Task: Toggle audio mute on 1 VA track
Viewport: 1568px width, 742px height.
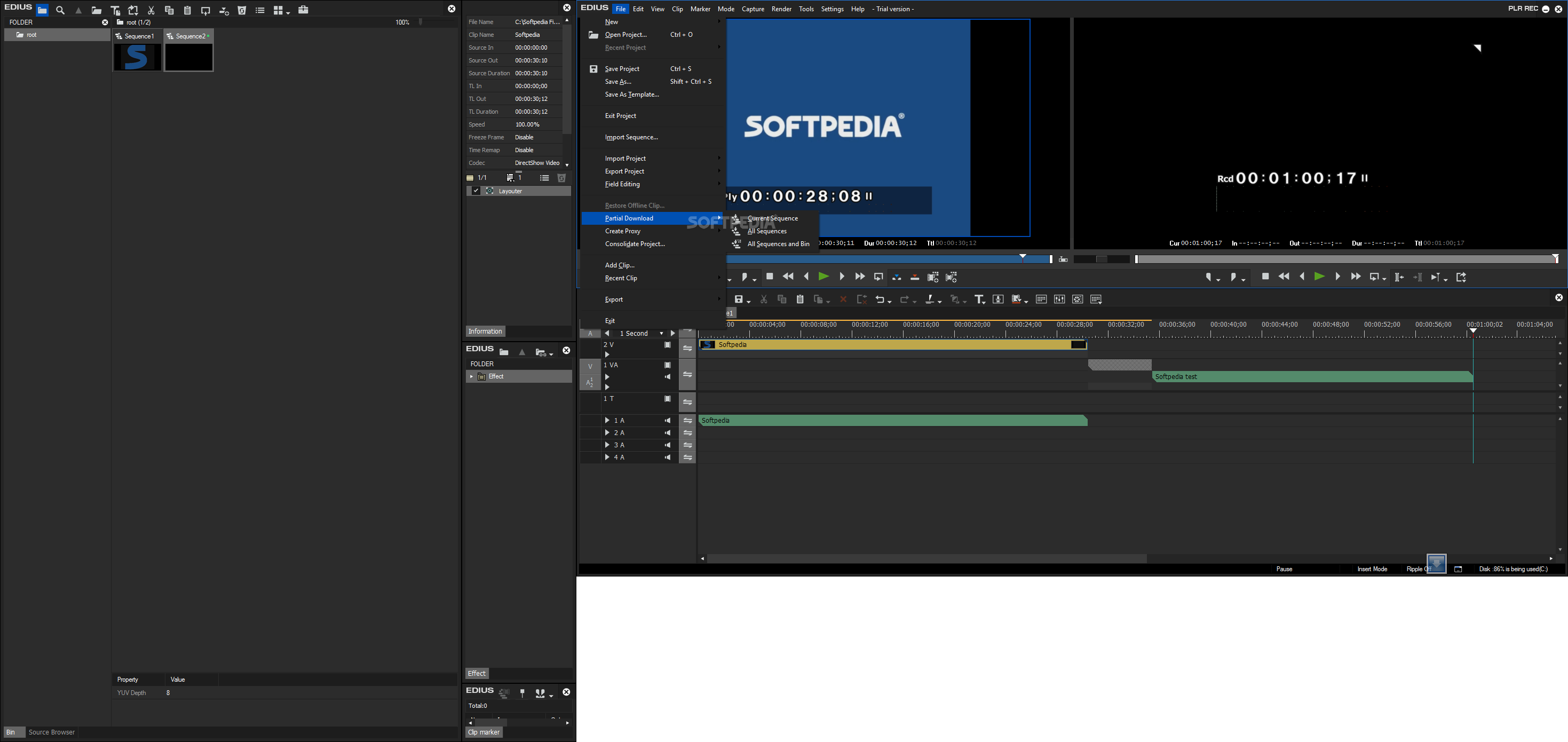Action: (668, 377)
